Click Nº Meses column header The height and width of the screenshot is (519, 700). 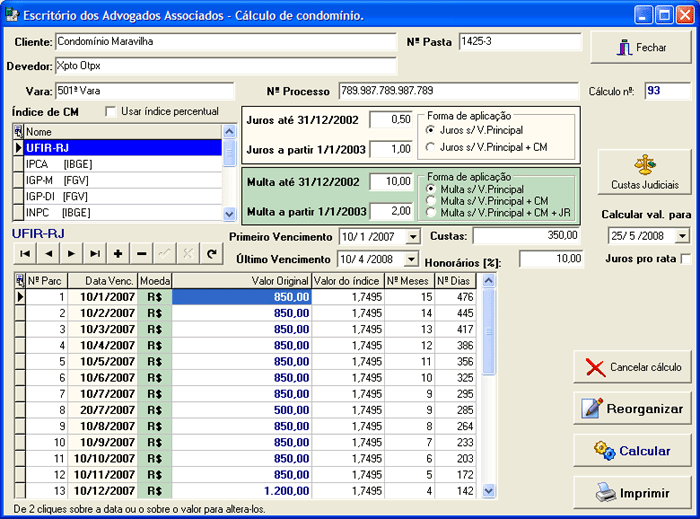click(410, 281)
